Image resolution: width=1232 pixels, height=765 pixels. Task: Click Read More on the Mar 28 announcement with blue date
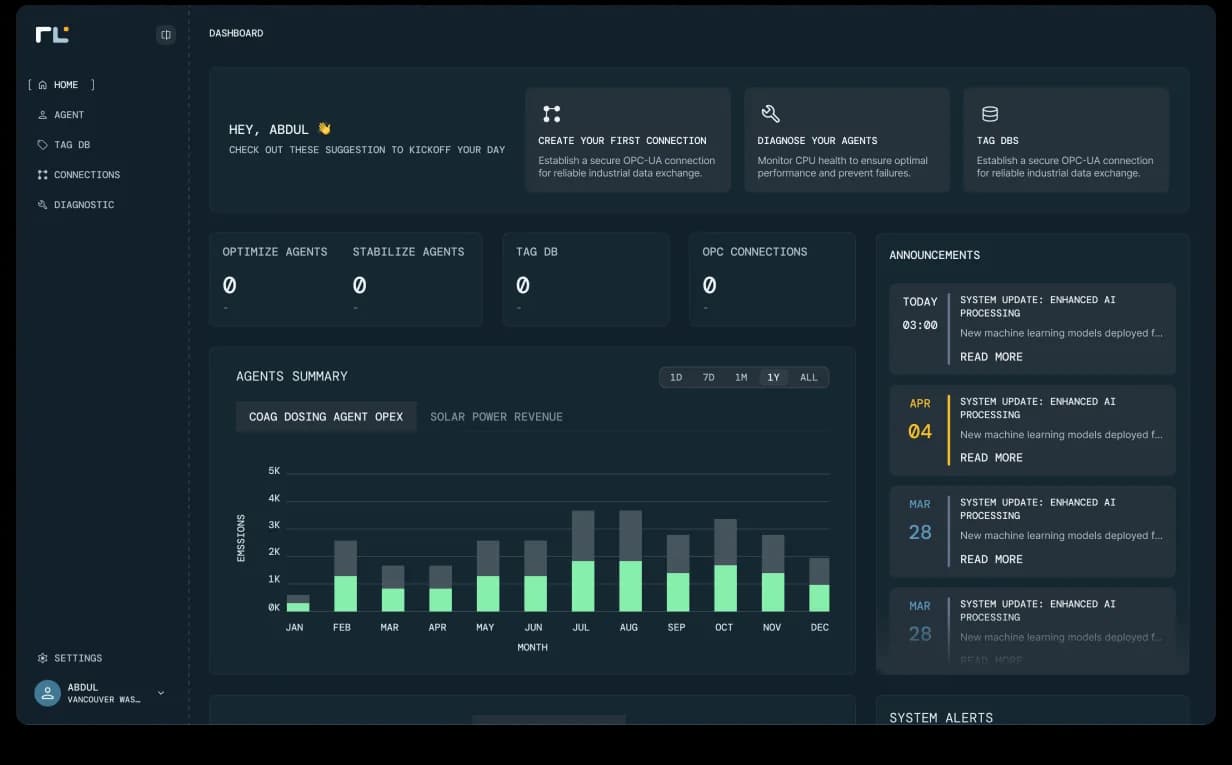point(991,560)
